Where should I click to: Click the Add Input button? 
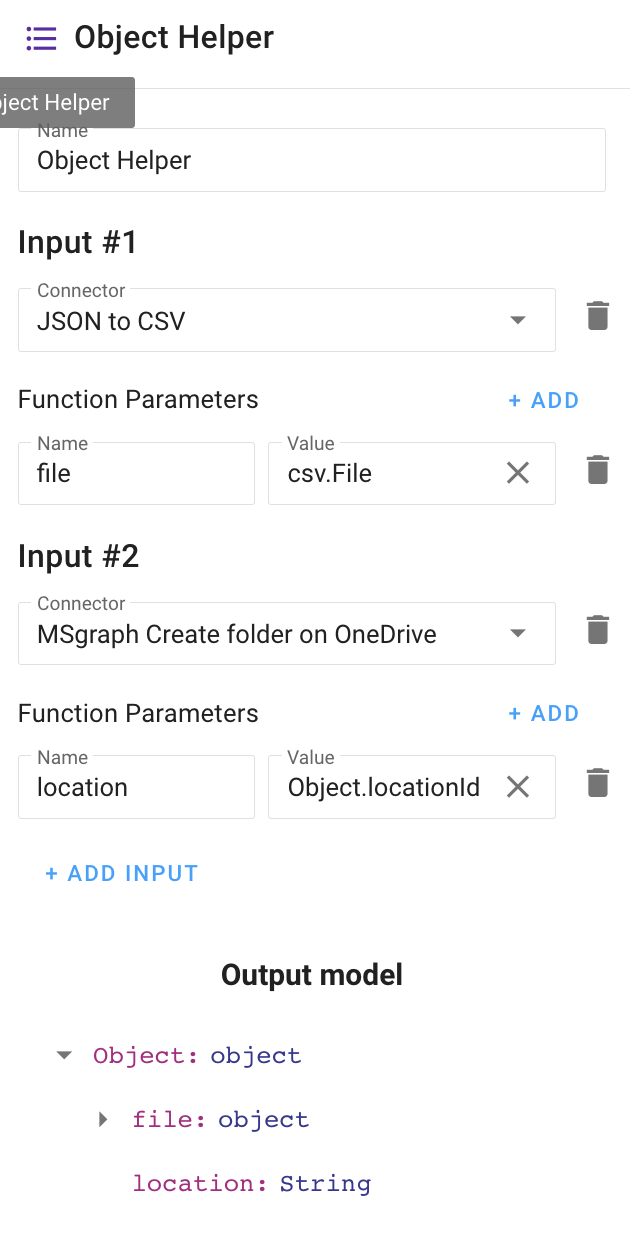coord(122,874)
